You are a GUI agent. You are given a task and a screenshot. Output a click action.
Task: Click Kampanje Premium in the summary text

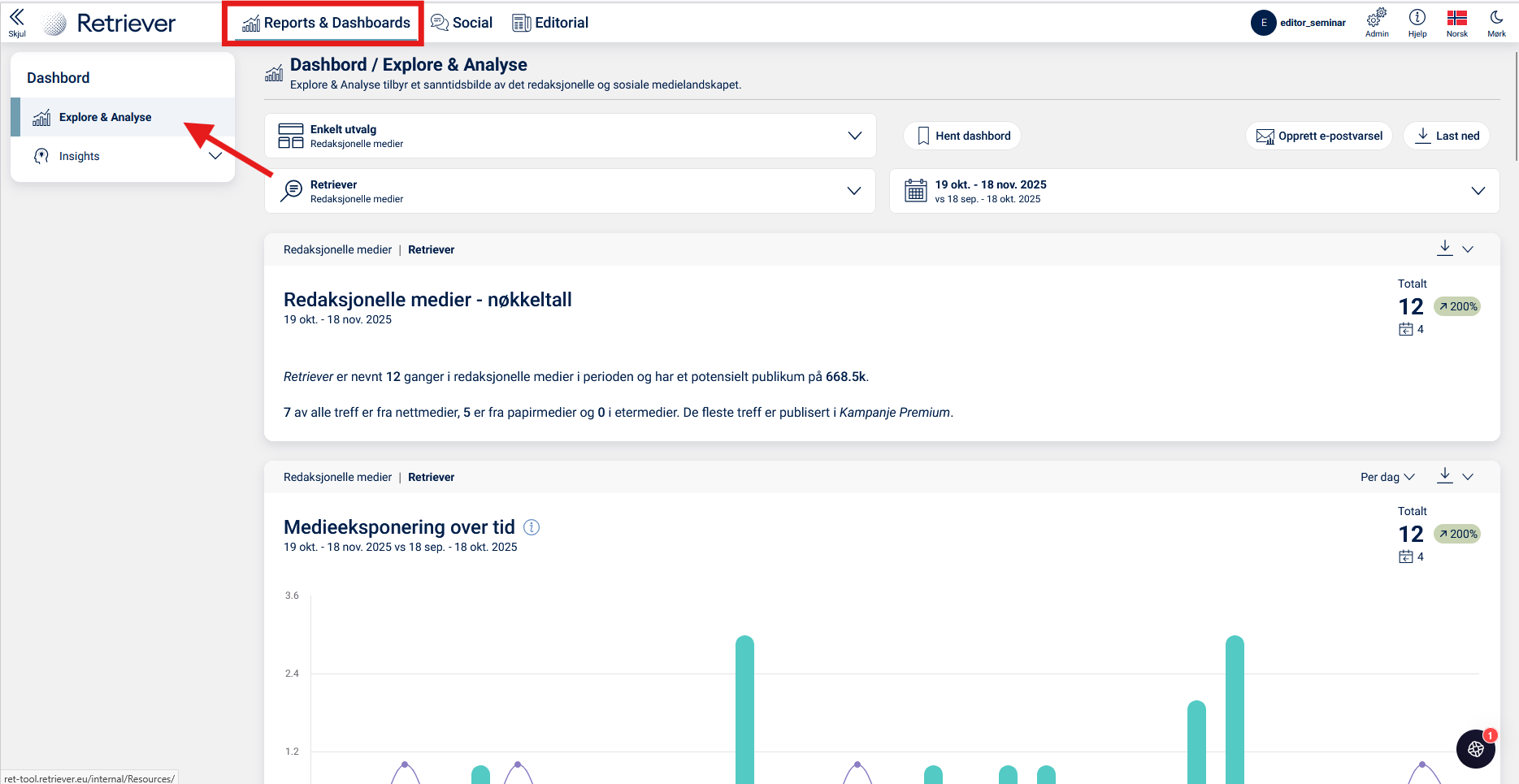pyautogui.click(x=895, y=413)
